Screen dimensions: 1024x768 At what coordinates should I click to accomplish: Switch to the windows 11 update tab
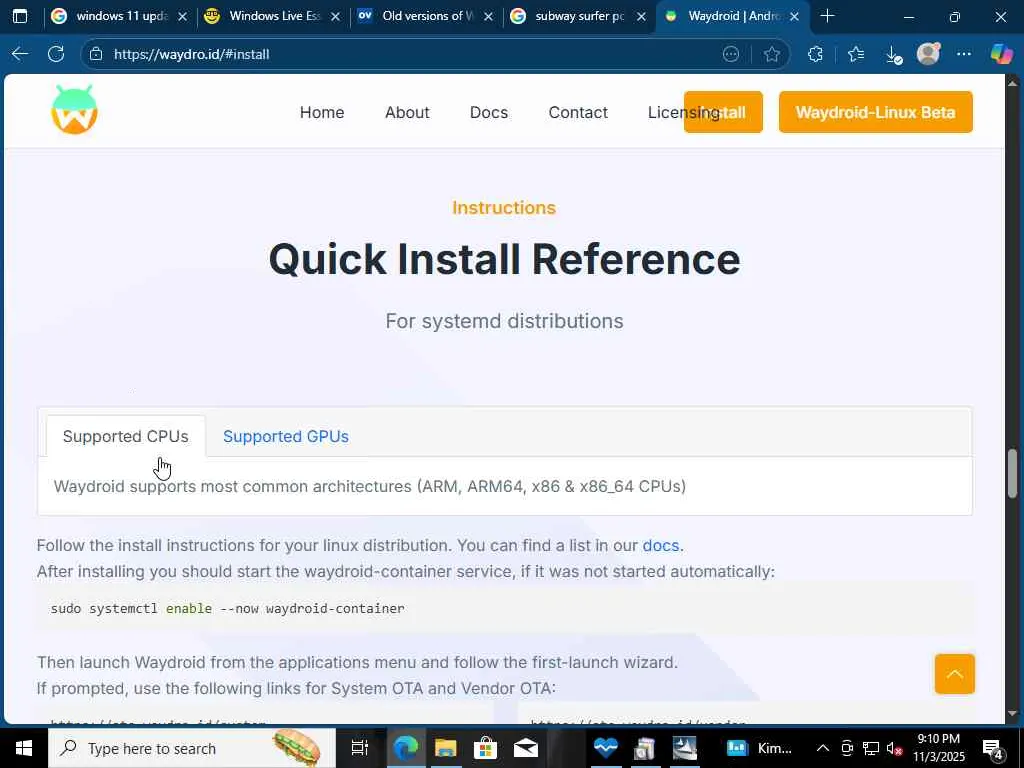pos(111,16)
